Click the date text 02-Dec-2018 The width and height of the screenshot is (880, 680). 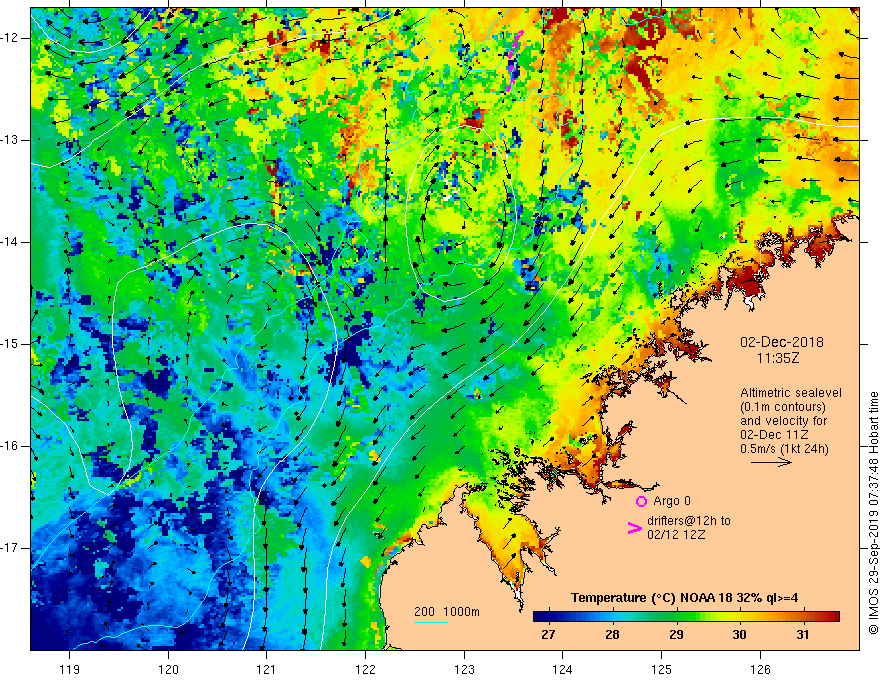(781, 342)
